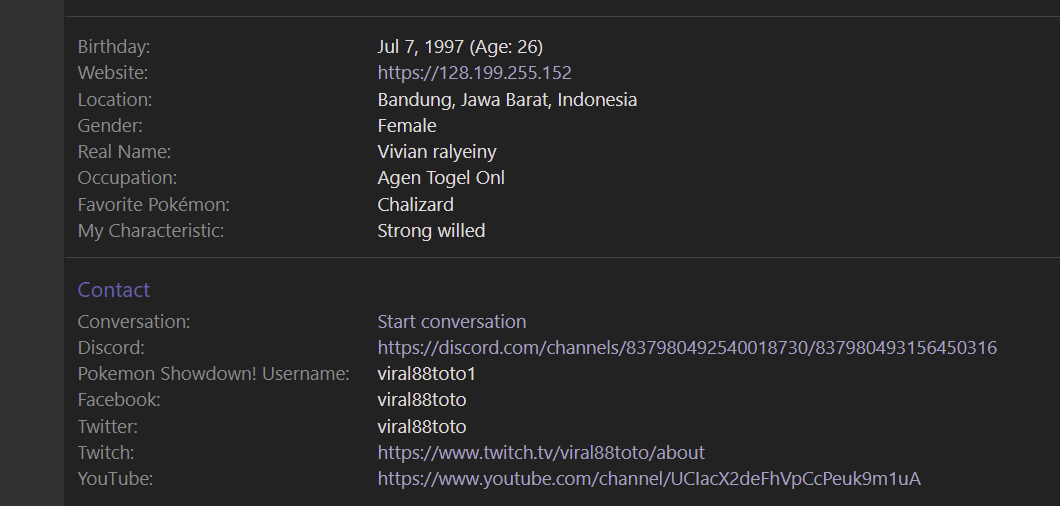The height and width of the screenshot is (506, 1060).
Task: Click the gender value Female
Action: 407,126
